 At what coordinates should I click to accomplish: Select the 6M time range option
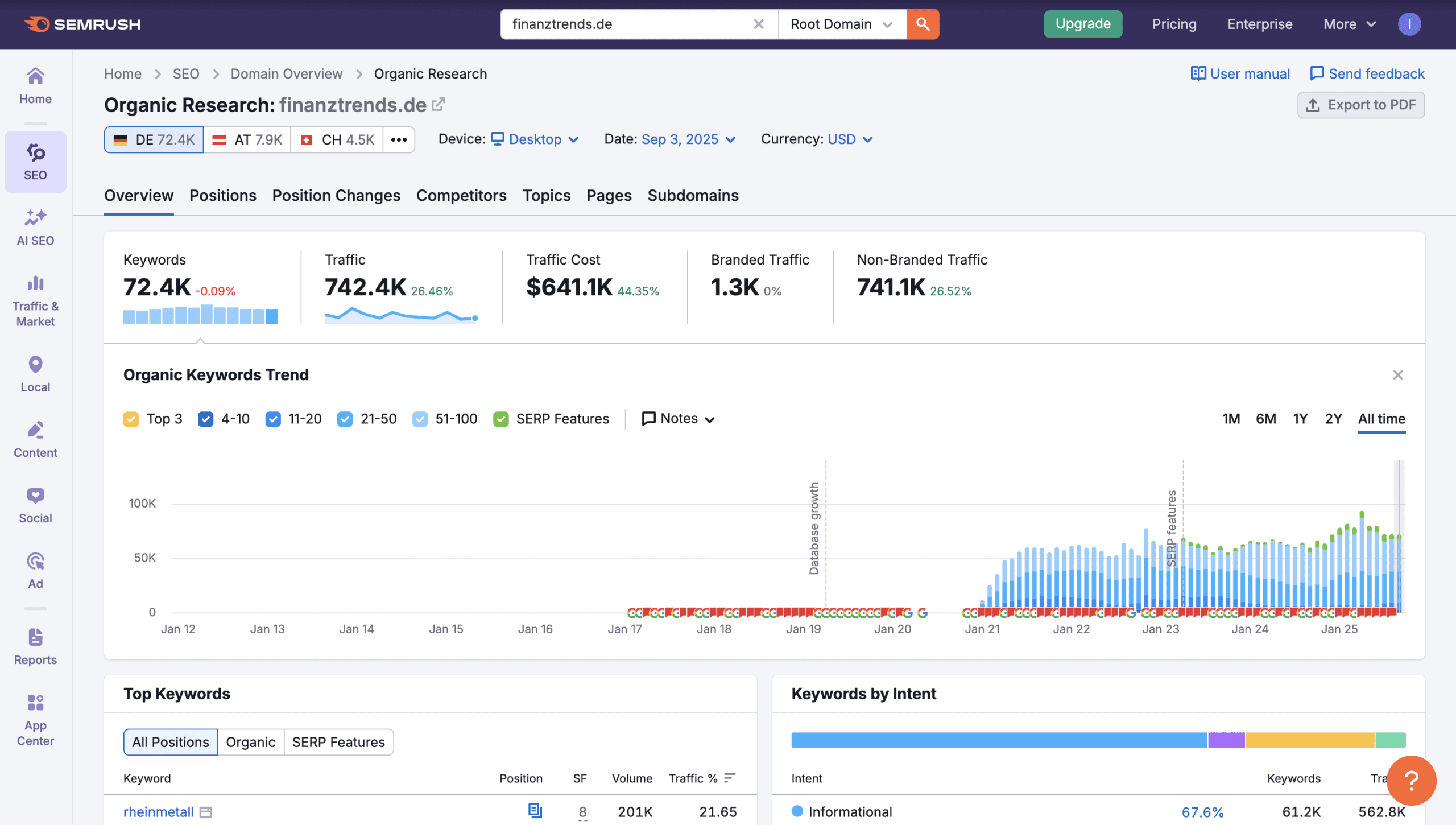1265,419
